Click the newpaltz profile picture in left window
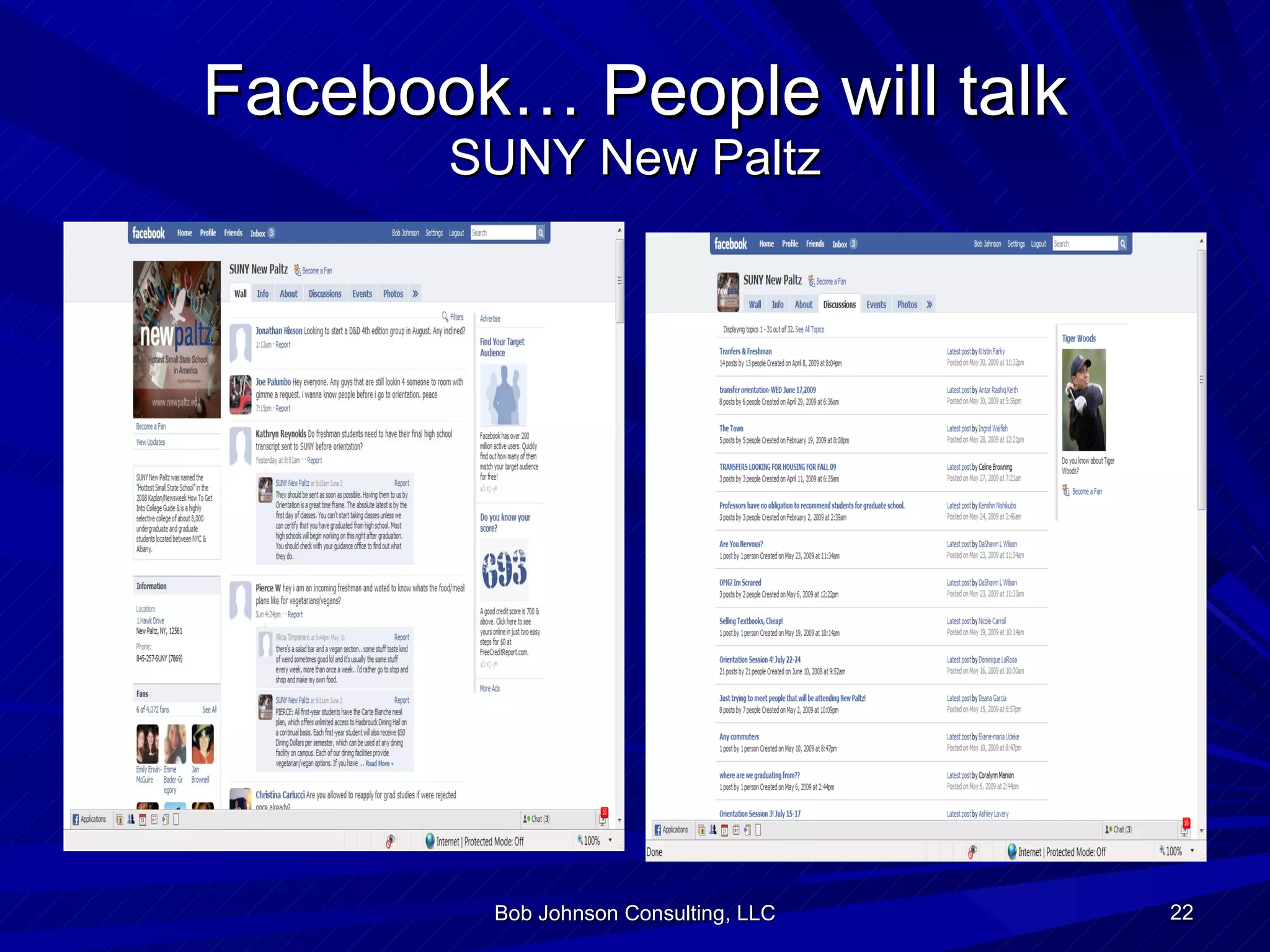This screenshot has width=1270, height=952. coord(177,340)
